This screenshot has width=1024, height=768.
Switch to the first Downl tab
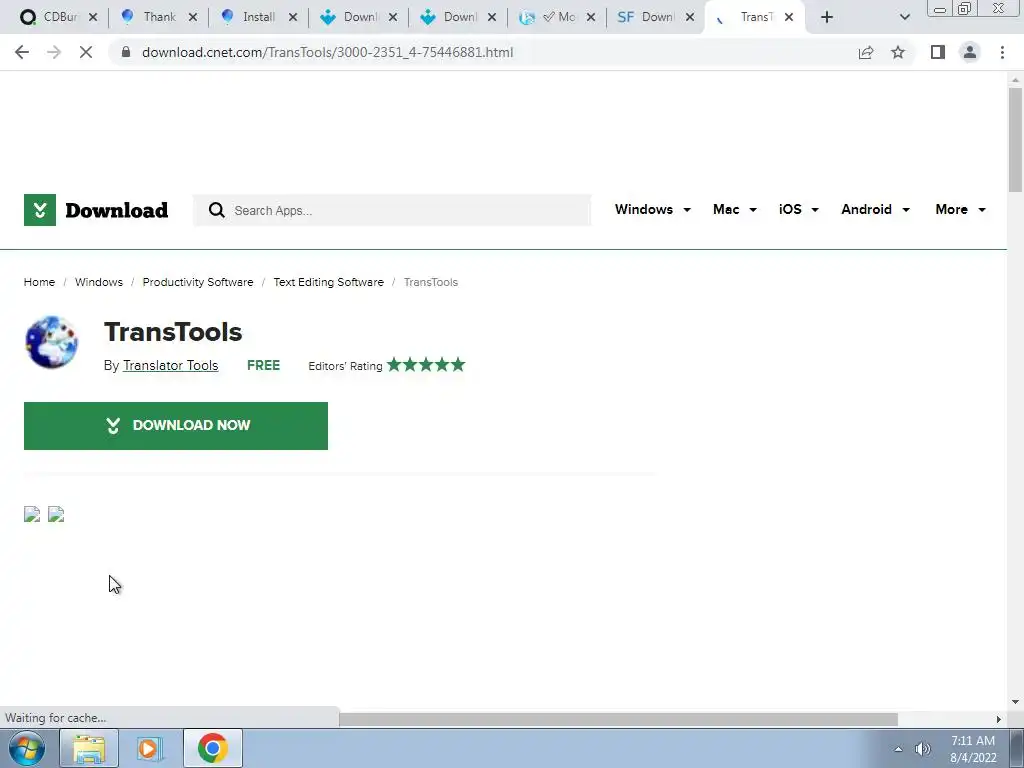point(358,17)
